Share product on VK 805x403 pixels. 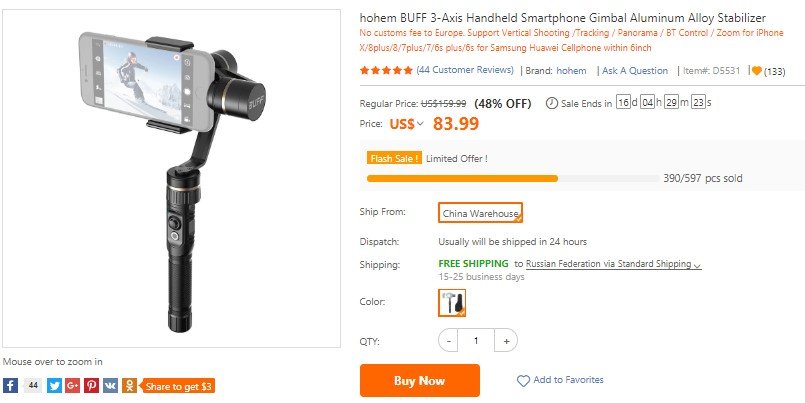[110, 385]
